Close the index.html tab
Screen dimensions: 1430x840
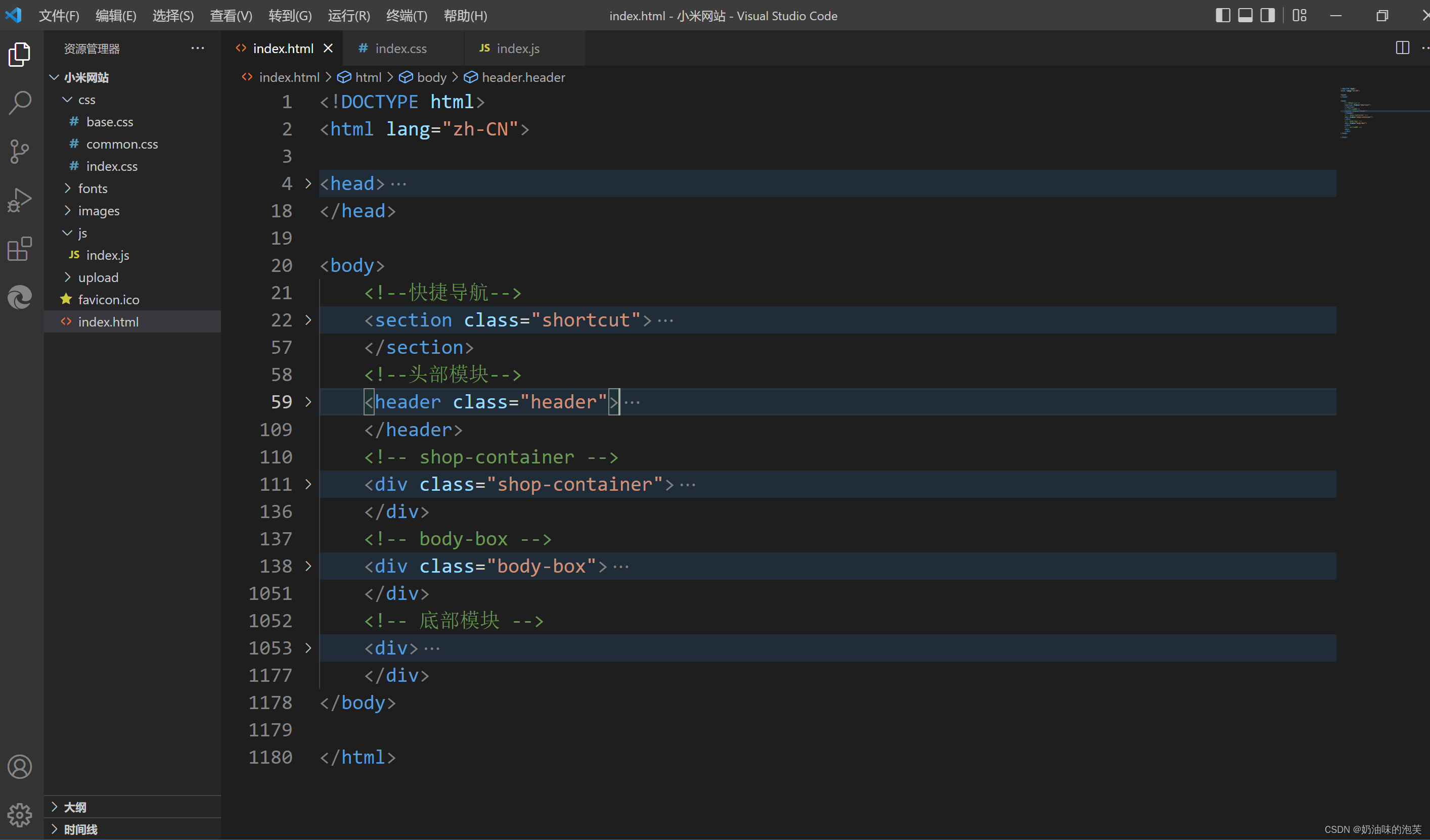point(328,49)
